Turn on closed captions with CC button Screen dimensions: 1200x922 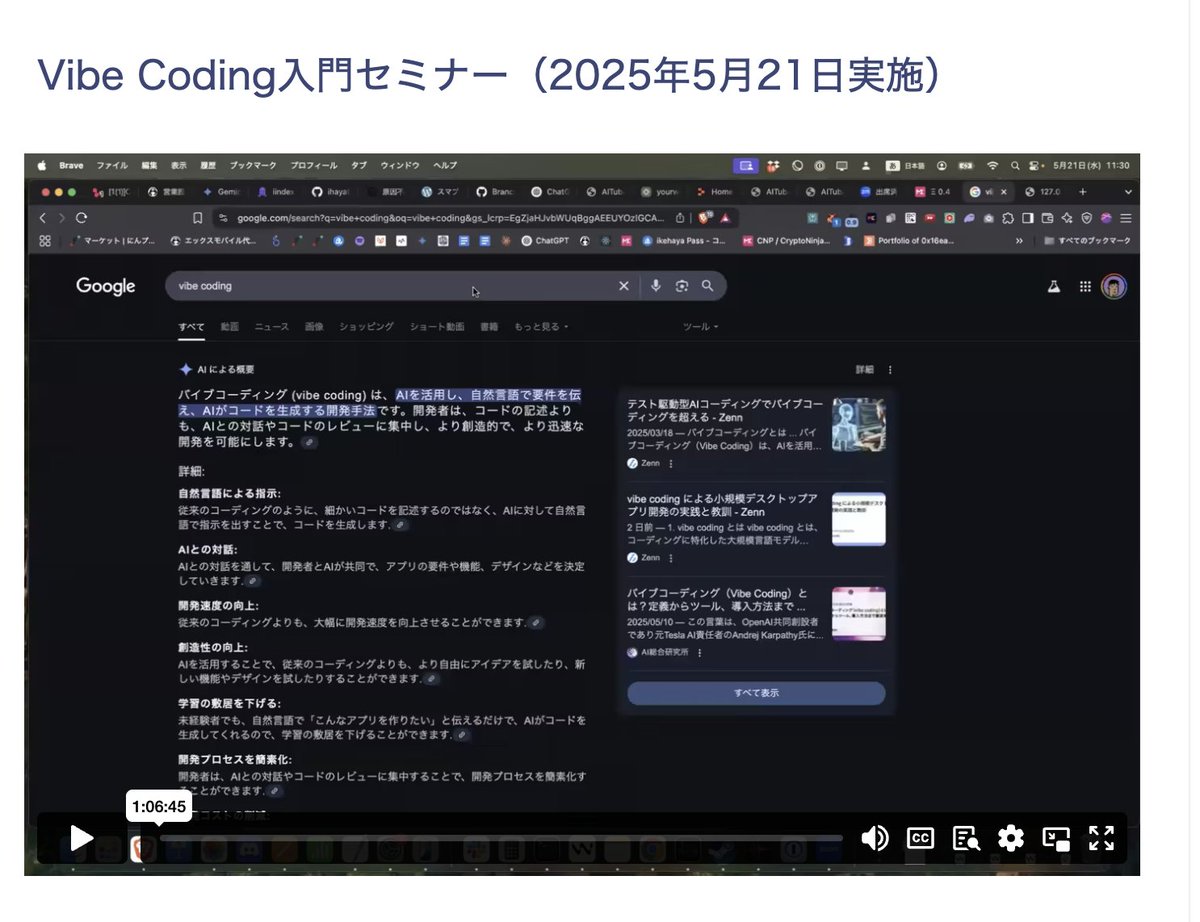(x=920, y=838)
